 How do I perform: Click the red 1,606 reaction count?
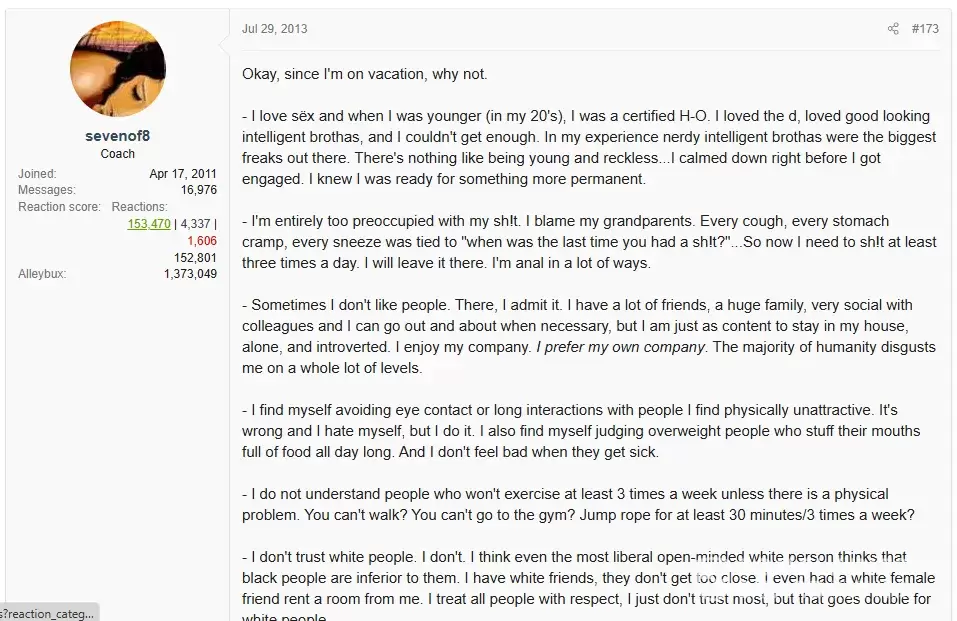tap(202, 241)
